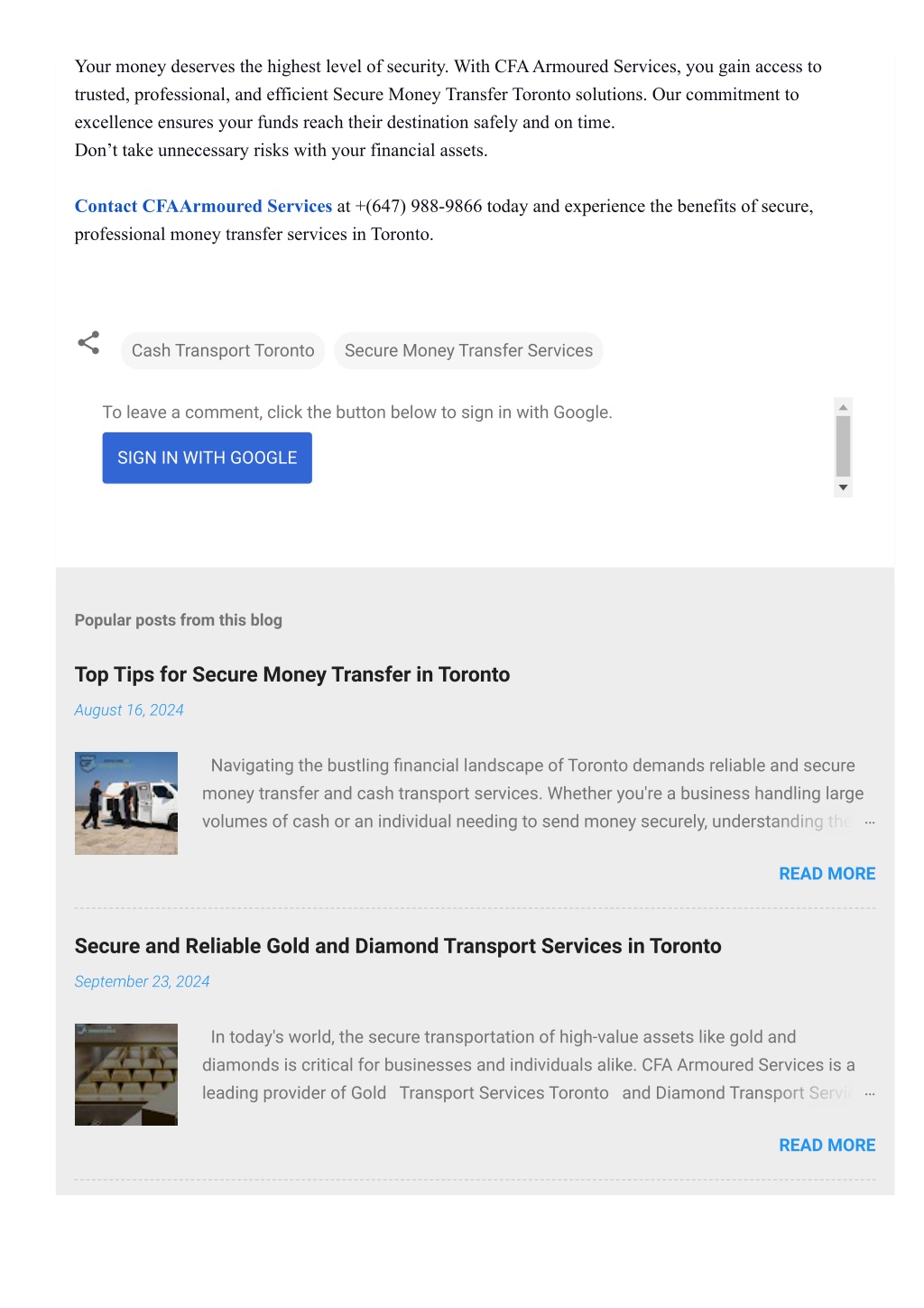Image resolution: width=924 pixels, height=1308 pixels.
Task: Click the gold transport post snippet text
Action: (529, 1065)
